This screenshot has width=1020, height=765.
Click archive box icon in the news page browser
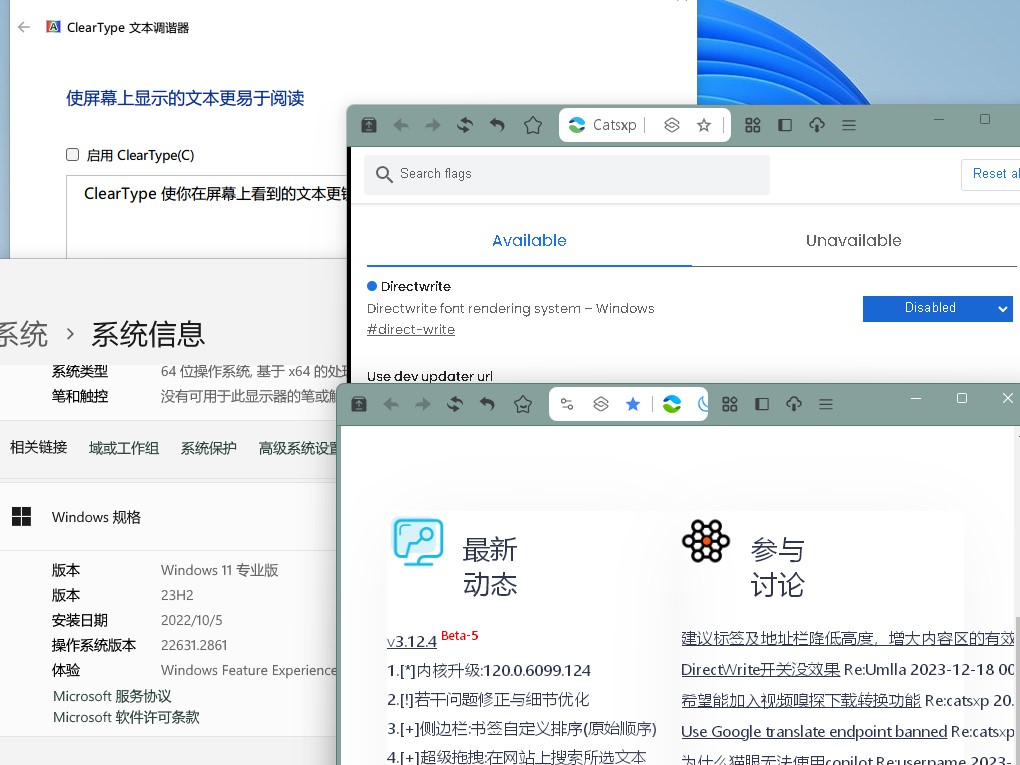359,405
